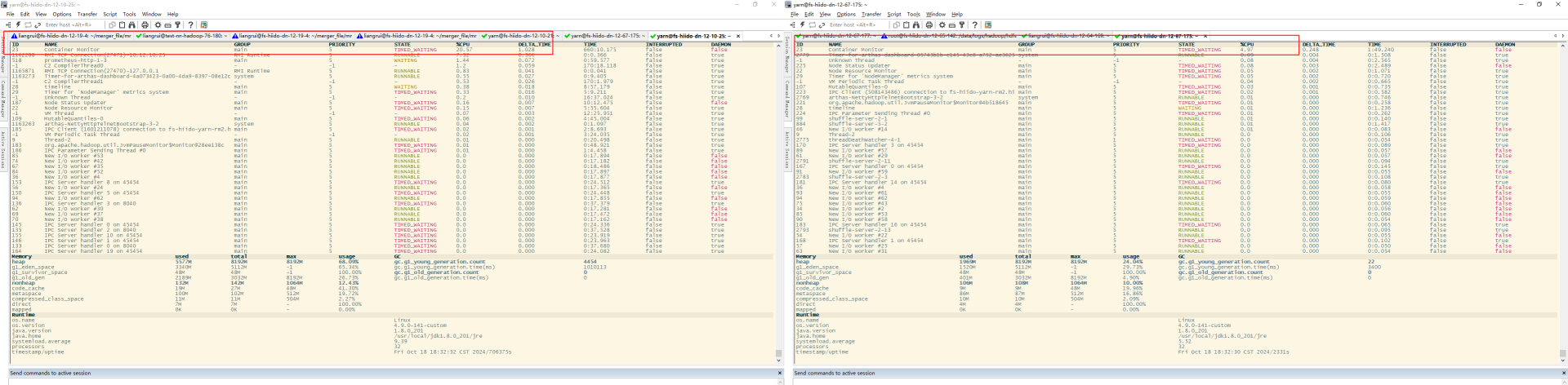Click Print icon in right window toolbar
Viewport: 1568px width, 385px height.
(929, 24)
